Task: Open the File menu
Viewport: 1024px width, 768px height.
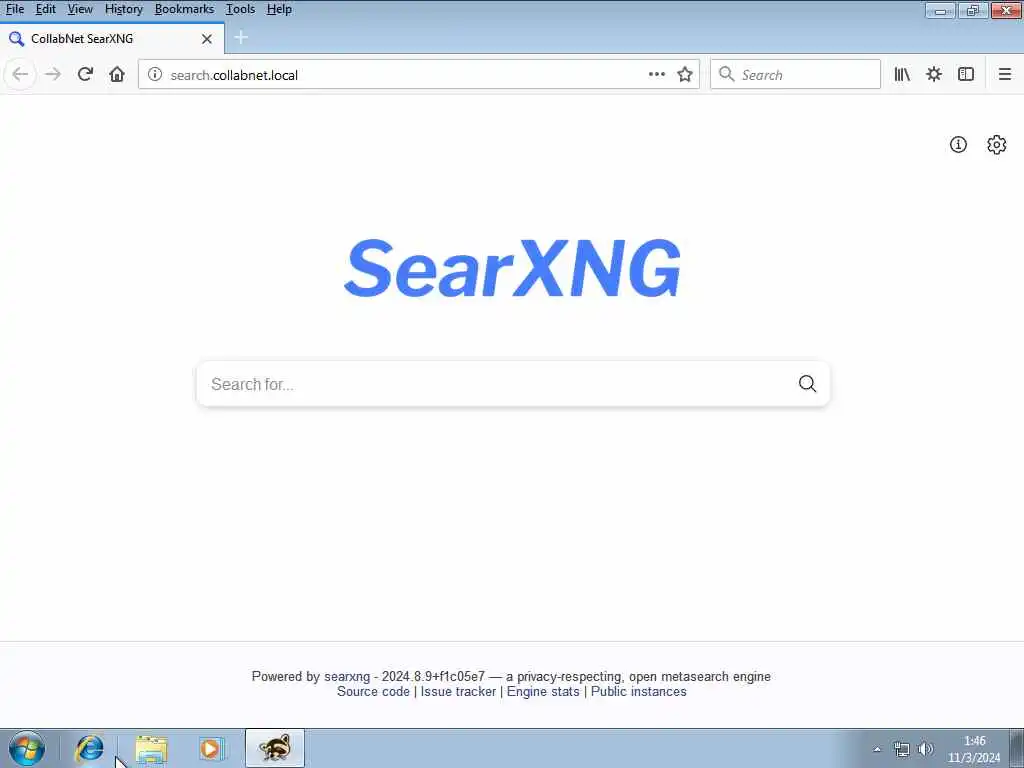Action: click(14, 9)
